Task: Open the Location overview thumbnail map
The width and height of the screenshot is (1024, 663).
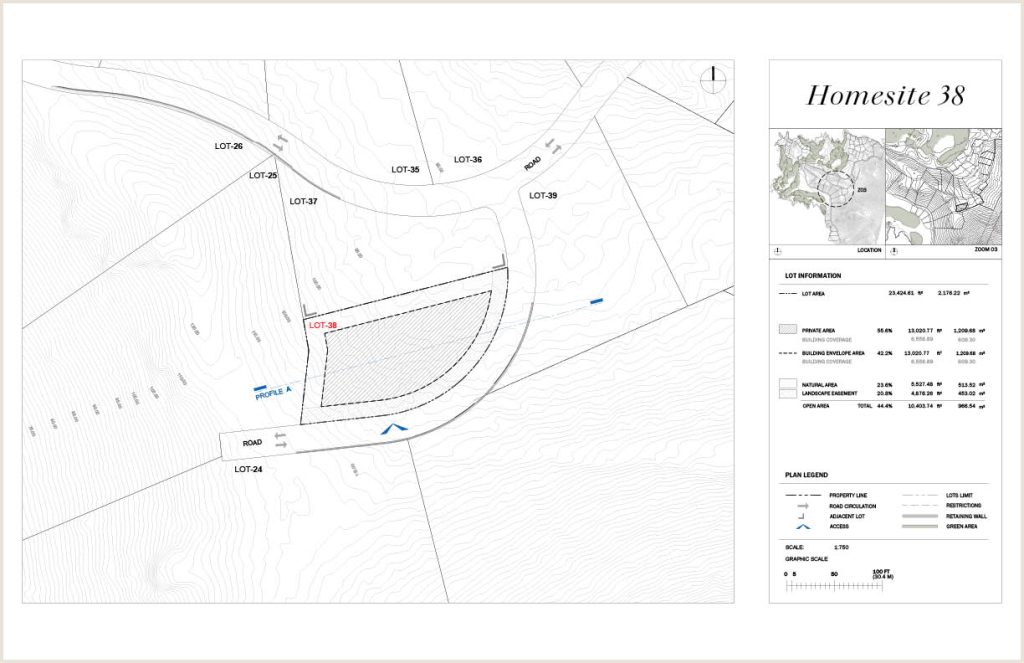Action: 825,186
